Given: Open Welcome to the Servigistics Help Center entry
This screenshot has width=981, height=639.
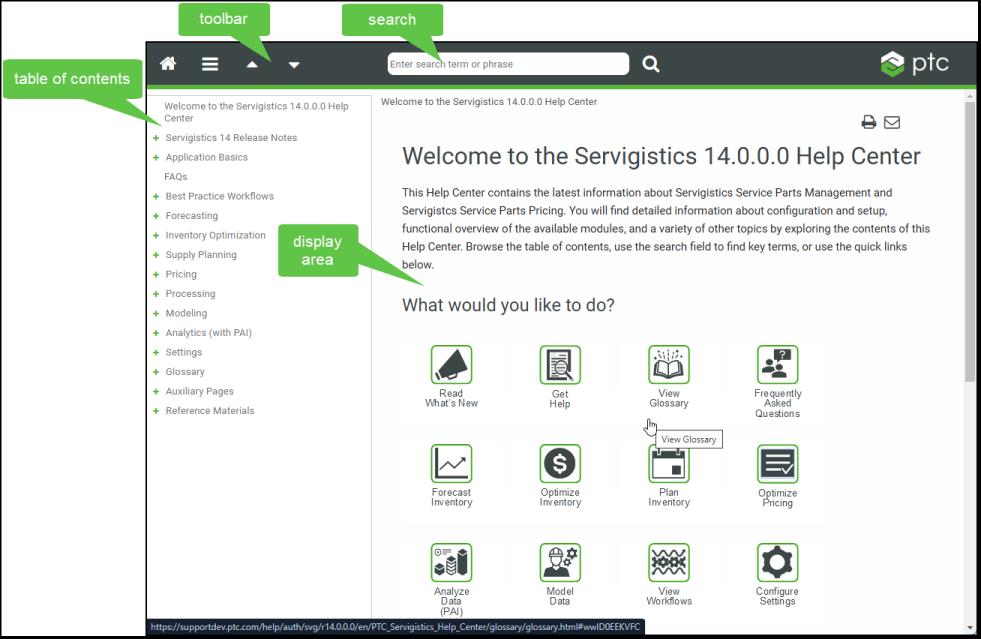Looking at the screenshot, I should click(x=257, y=112).
